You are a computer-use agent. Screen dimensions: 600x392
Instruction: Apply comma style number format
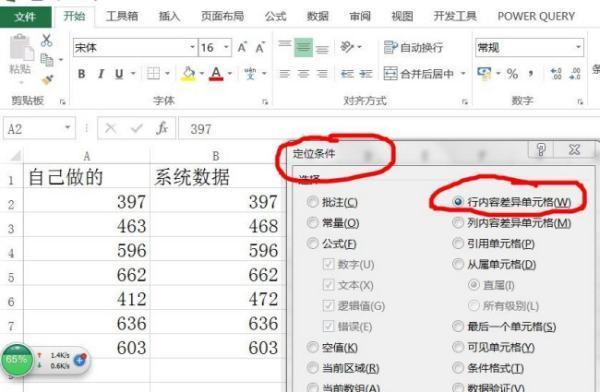(x=531, y=74)
